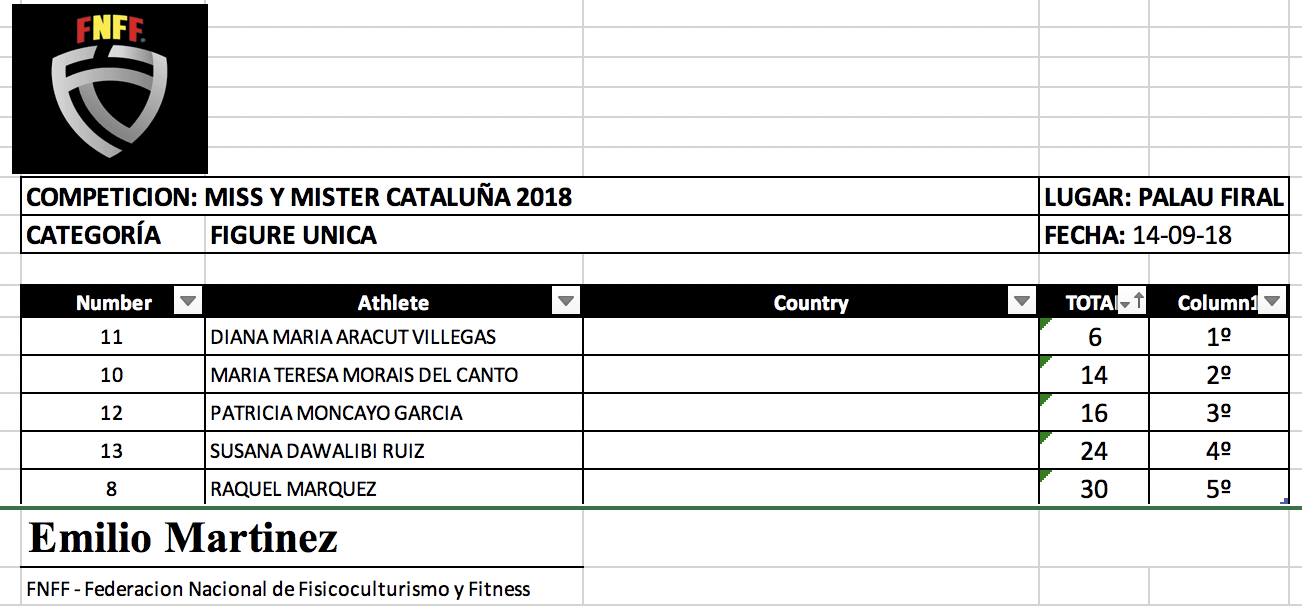Click the 1º placement cell
The width and height of the screenshot is (1302, 606).
pos(1218,337)
